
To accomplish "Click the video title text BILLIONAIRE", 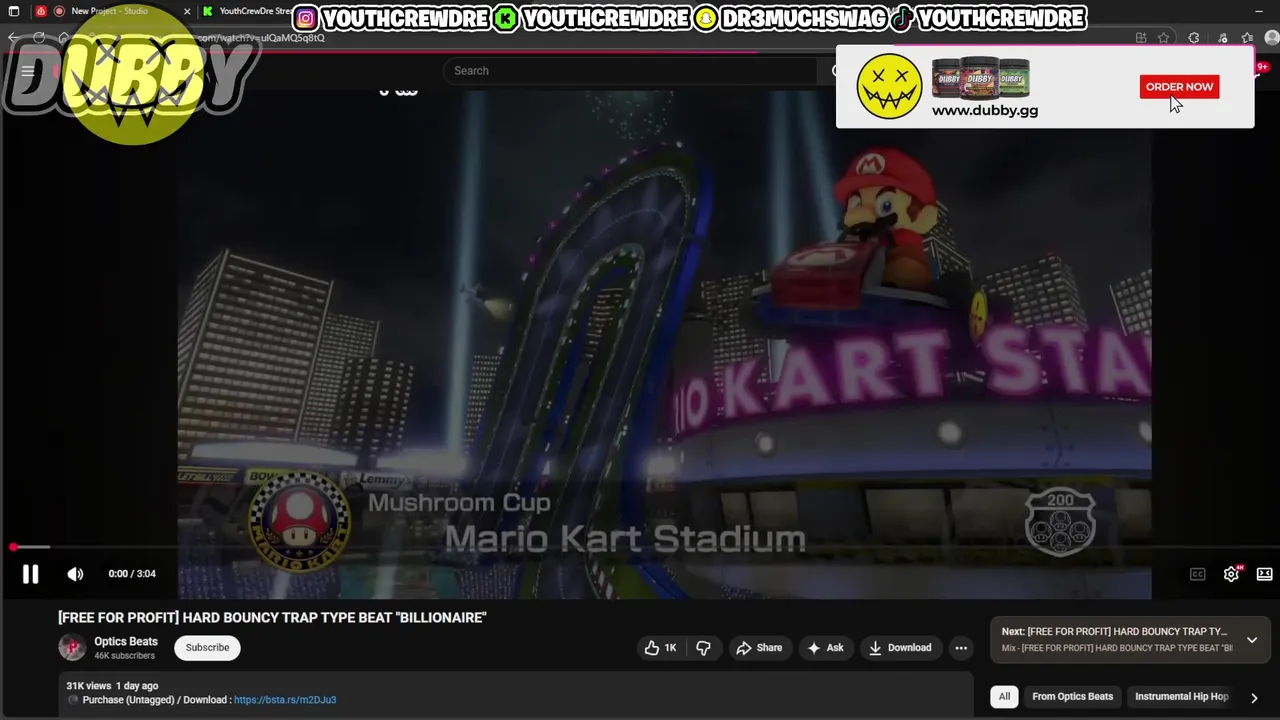I will coord(272,618).
